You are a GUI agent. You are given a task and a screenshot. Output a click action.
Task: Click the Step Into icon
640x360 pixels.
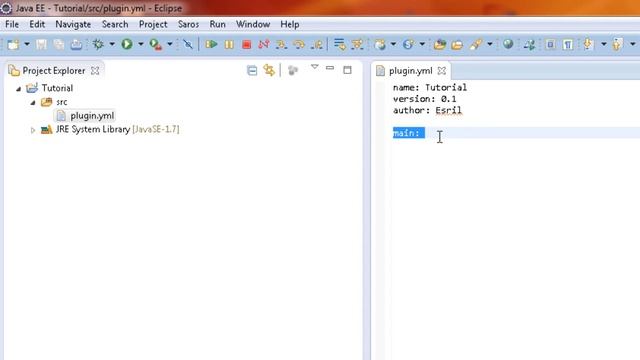coord(281,44)
